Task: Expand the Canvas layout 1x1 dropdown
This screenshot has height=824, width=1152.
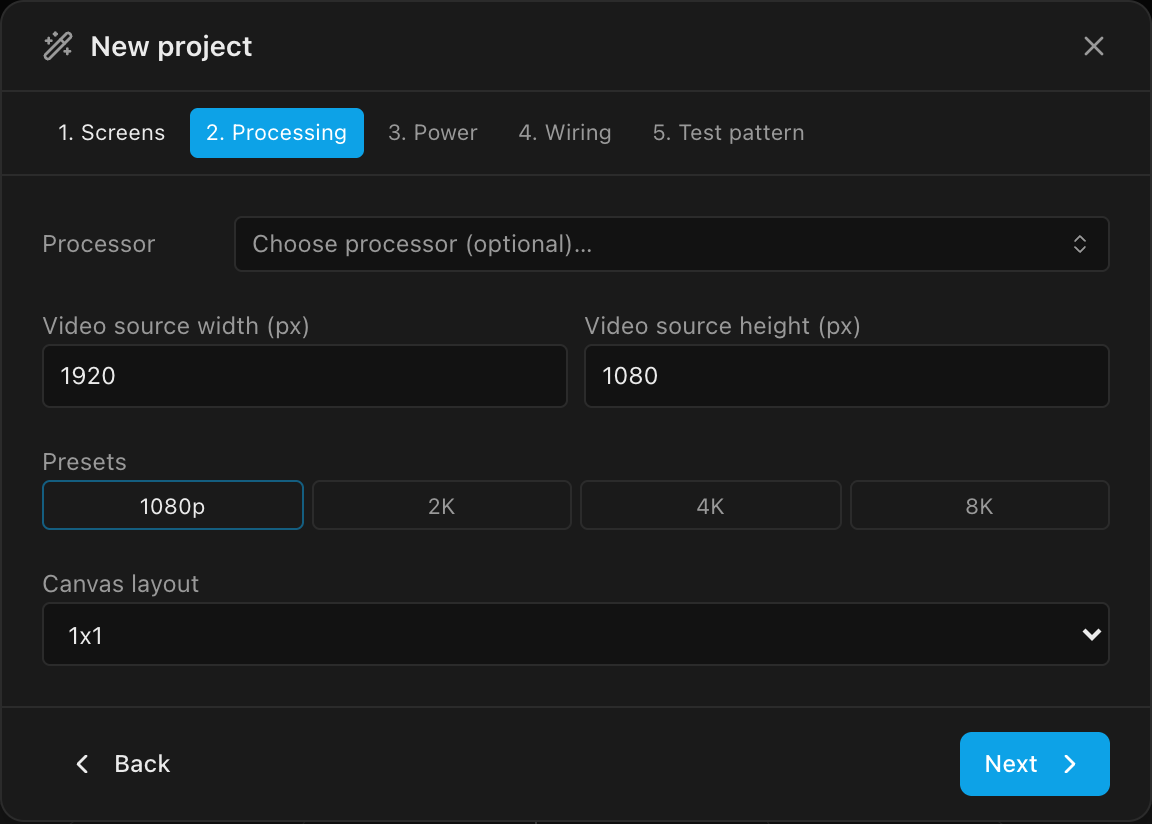Action: coord(576,635)
